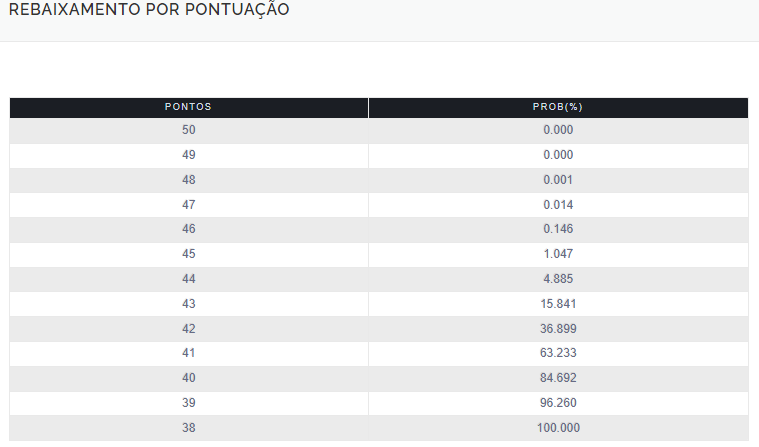759x447 pixels.
Task: Select the 45 points cell
Action: (189, 254)
